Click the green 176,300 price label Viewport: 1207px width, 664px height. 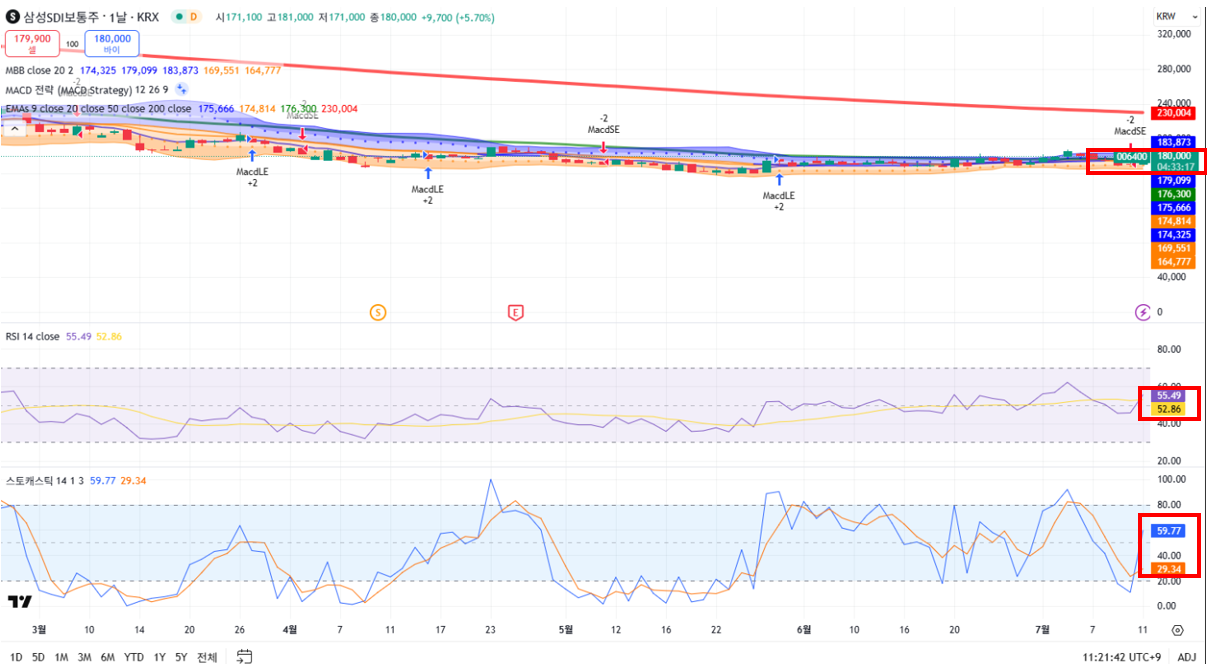1172,194
